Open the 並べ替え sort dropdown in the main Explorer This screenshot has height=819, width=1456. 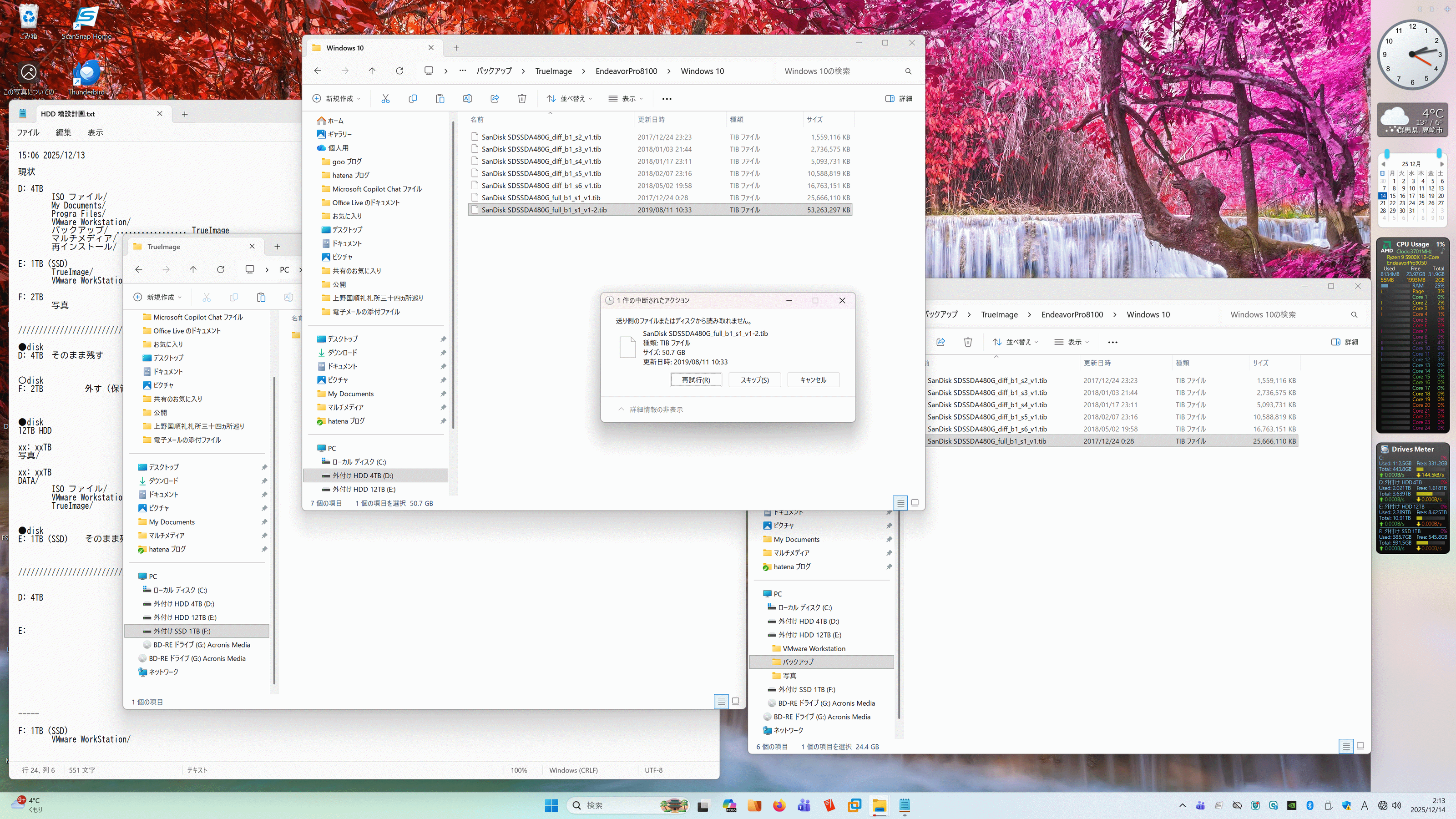(x=570, y=99)
